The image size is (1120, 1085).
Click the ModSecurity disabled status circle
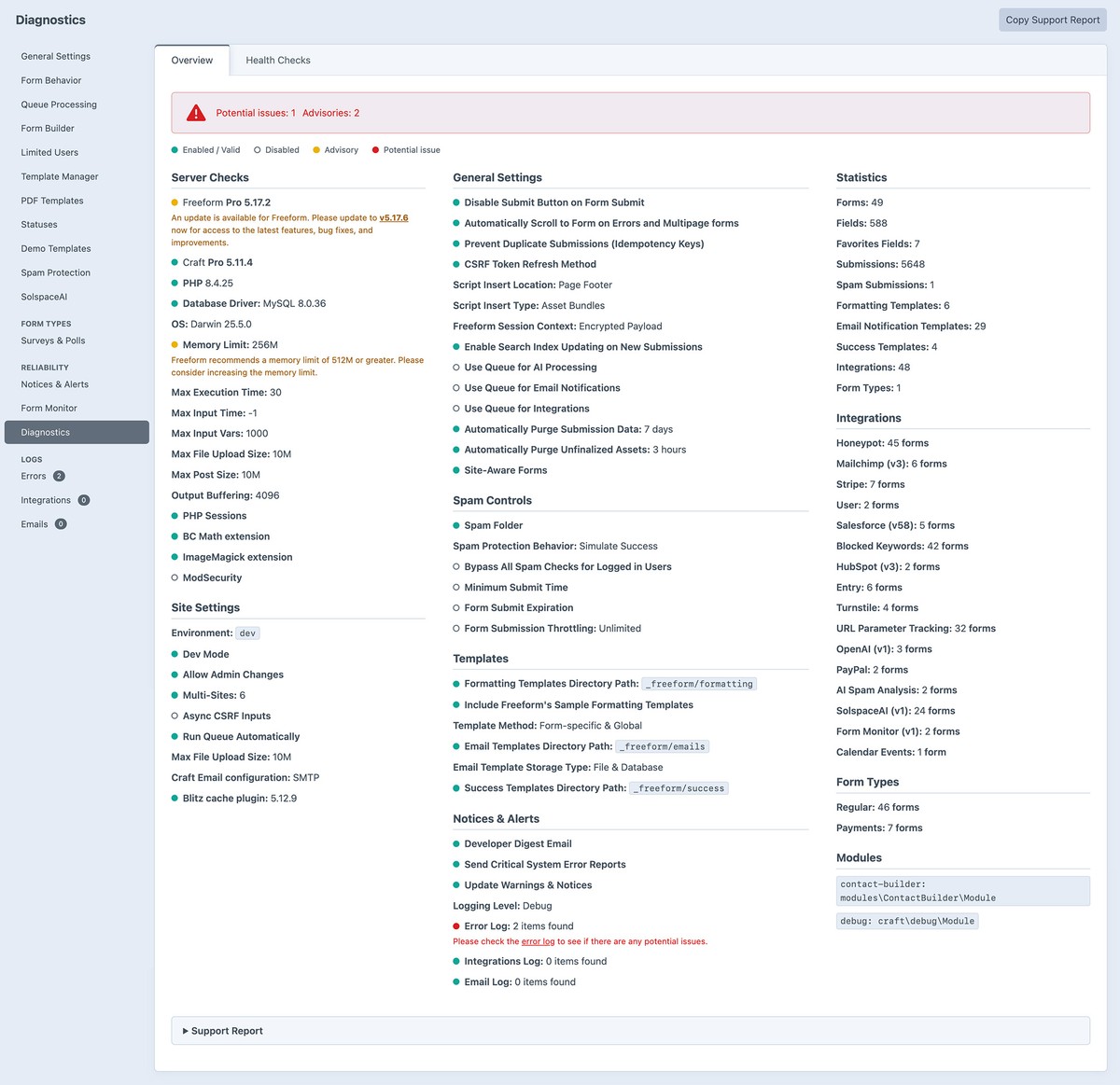click(x=175, y=577)
